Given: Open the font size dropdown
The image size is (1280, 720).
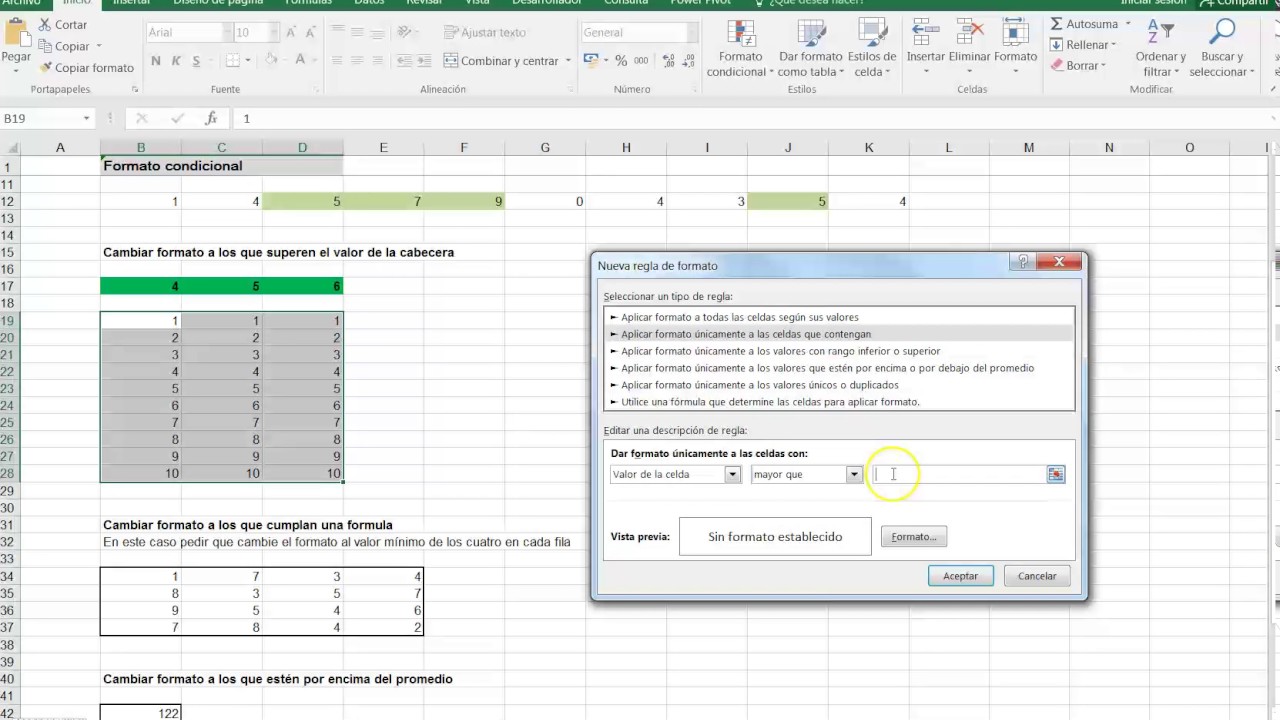Looking at the screenshot, I should [272, 33].
